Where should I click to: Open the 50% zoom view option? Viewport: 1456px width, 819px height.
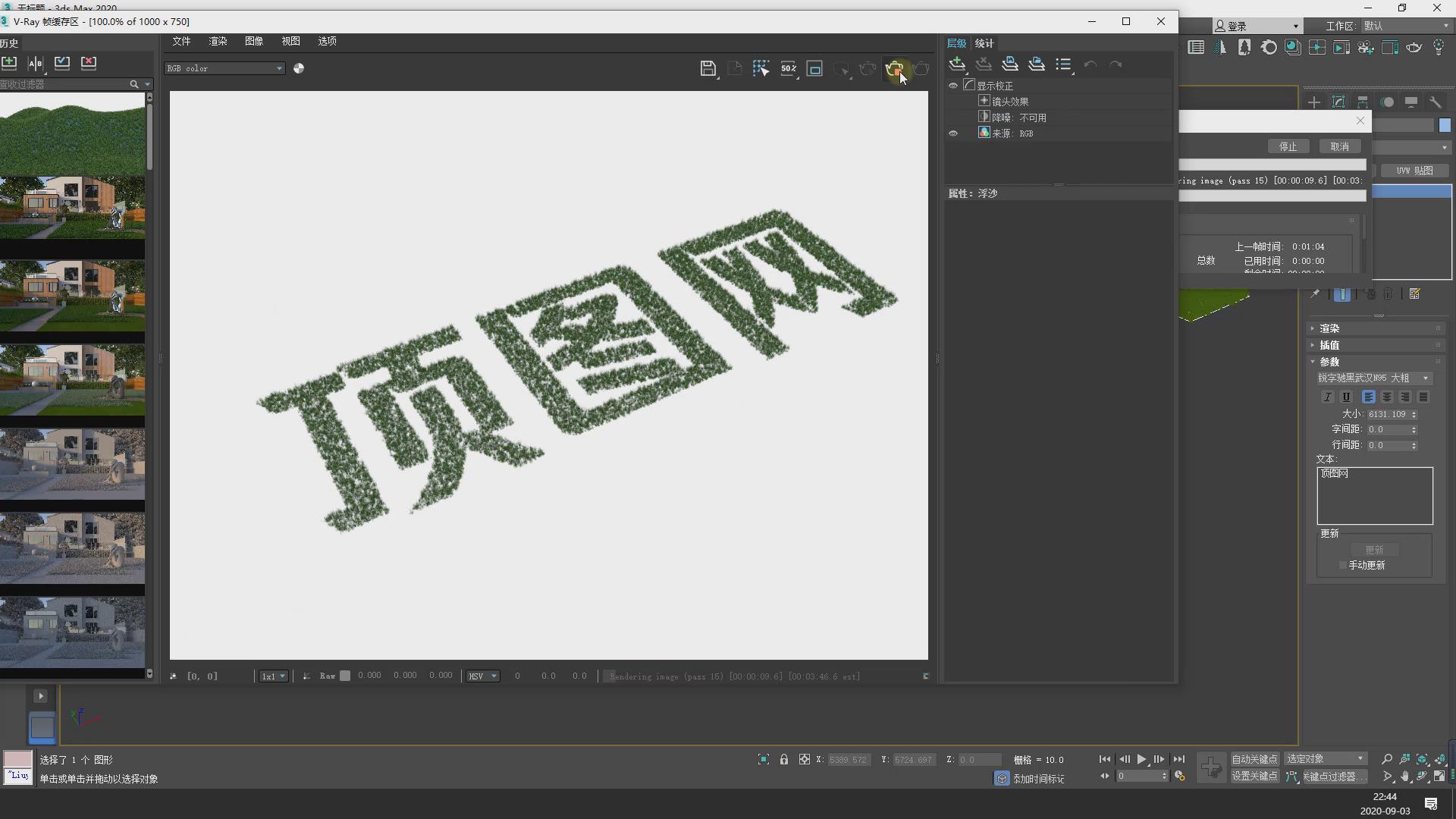(789, 68)
